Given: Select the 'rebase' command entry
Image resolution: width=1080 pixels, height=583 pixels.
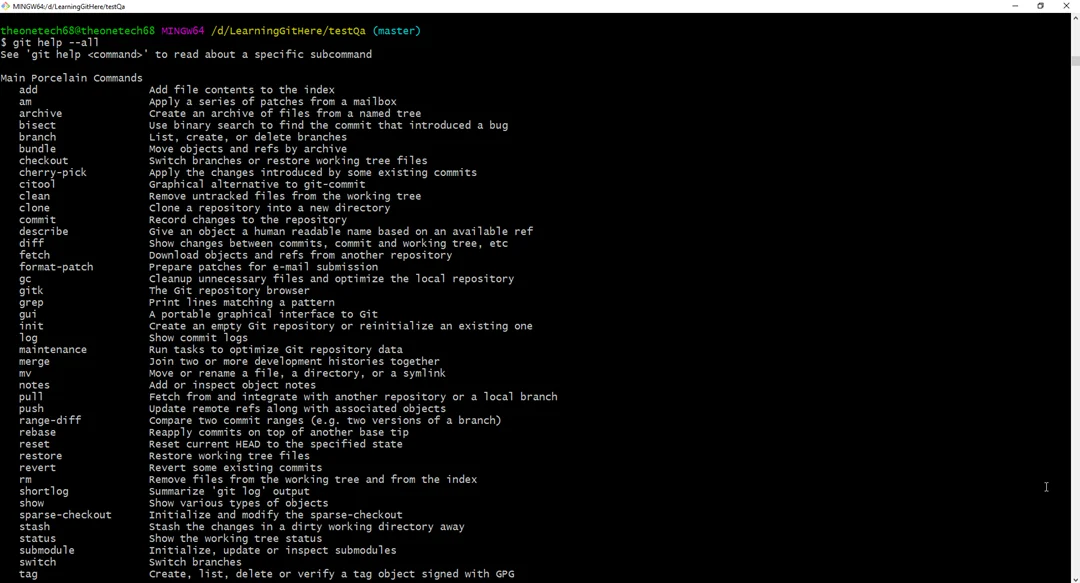Looking at the screenshot, I should (37, 432).
